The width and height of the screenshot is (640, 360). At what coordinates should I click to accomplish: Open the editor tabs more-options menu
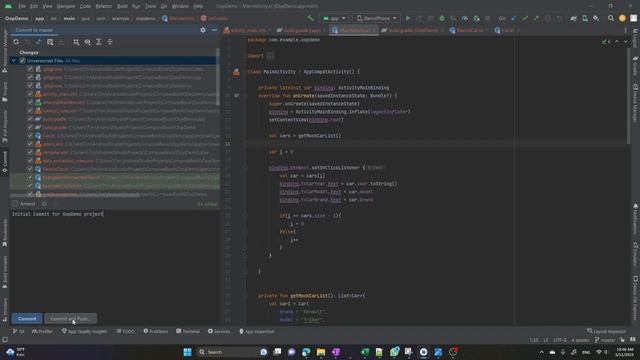point(625,30)
